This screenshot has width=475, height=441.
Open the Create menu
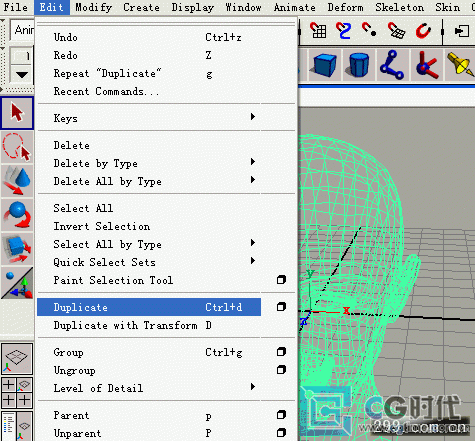point(141,7)
